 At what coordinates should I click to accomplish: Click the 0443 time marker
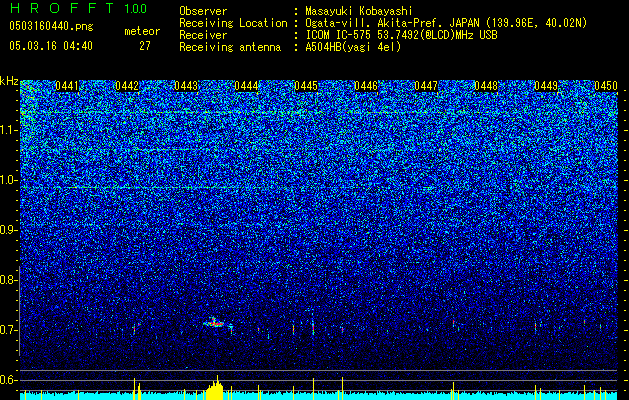click(x=186, y=86)
